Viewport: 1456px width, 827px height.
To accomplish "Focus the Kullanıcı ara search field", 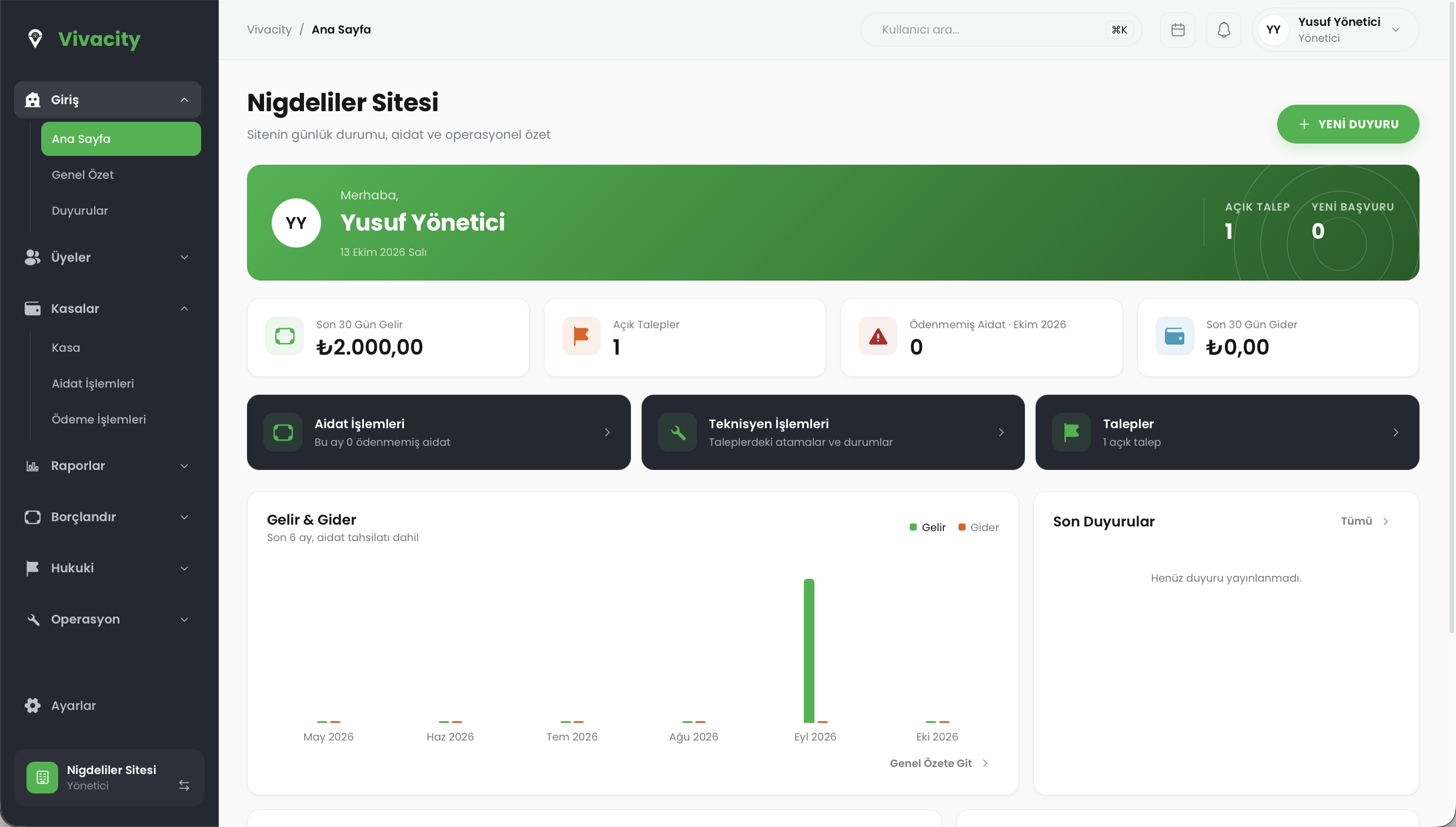I will pos(1001,30).
